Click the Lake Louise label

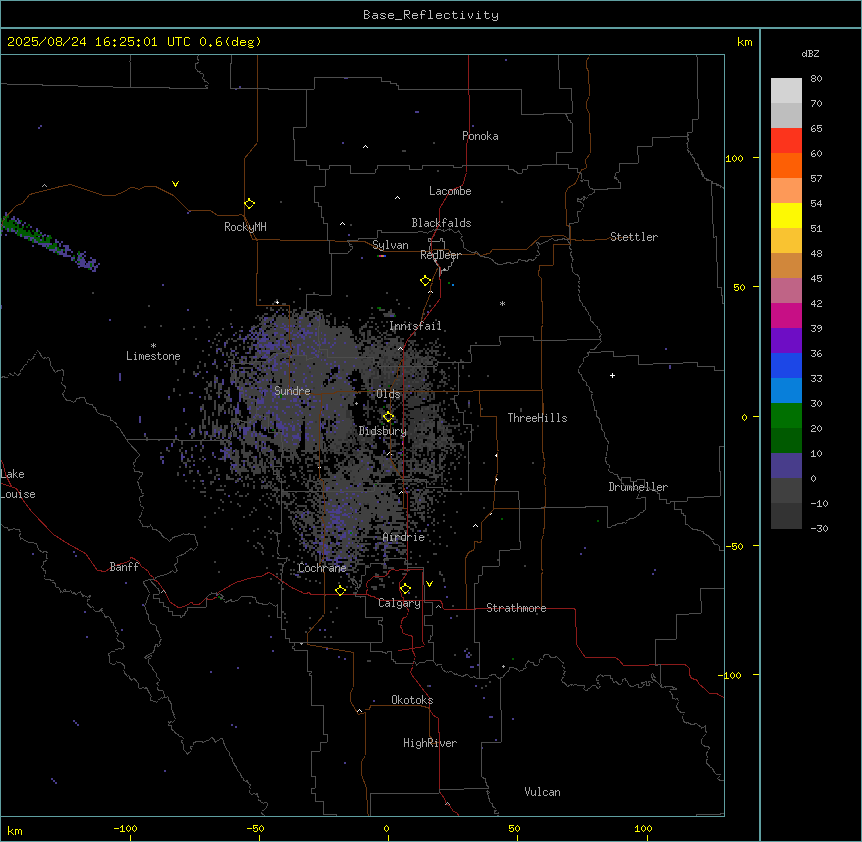[18, 484]
